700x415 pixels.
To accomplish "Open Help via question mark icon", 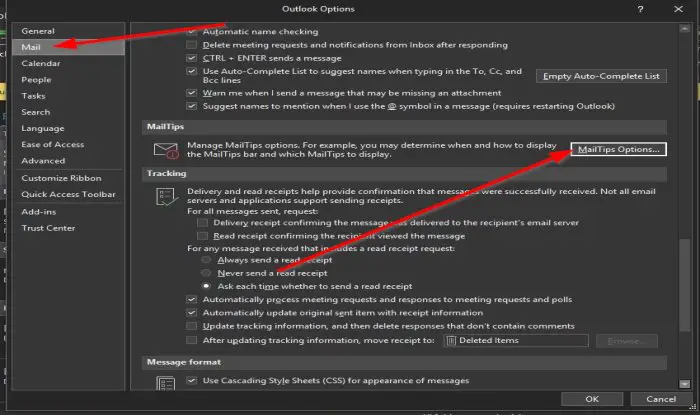I will tap(640, 9).
